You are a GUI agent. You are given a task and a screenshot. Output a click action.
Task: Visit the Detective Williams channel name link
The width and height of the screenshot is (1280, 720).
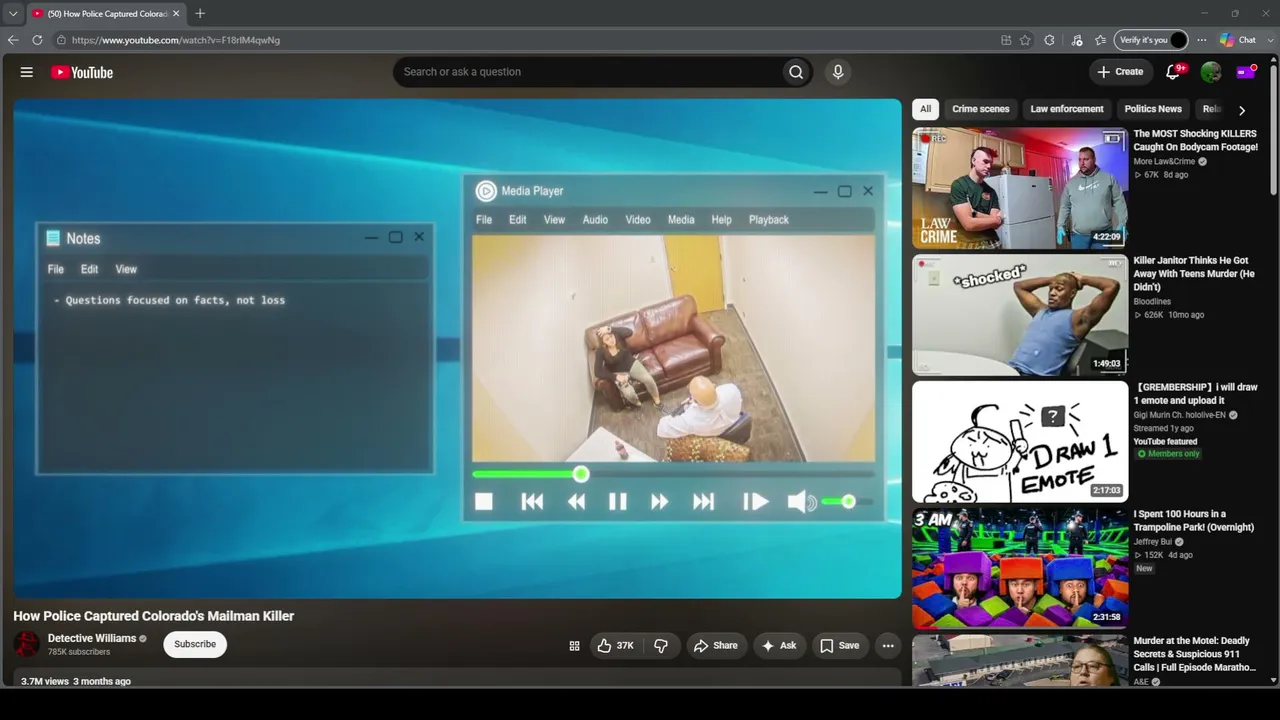92,638
